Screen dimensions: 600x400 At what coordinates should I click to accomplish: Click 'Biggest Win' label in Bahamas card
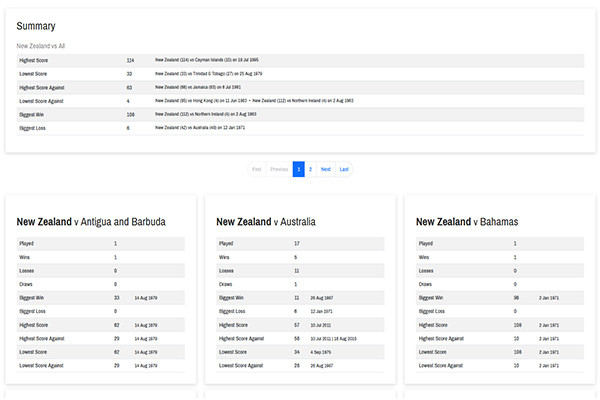[431, 298]
